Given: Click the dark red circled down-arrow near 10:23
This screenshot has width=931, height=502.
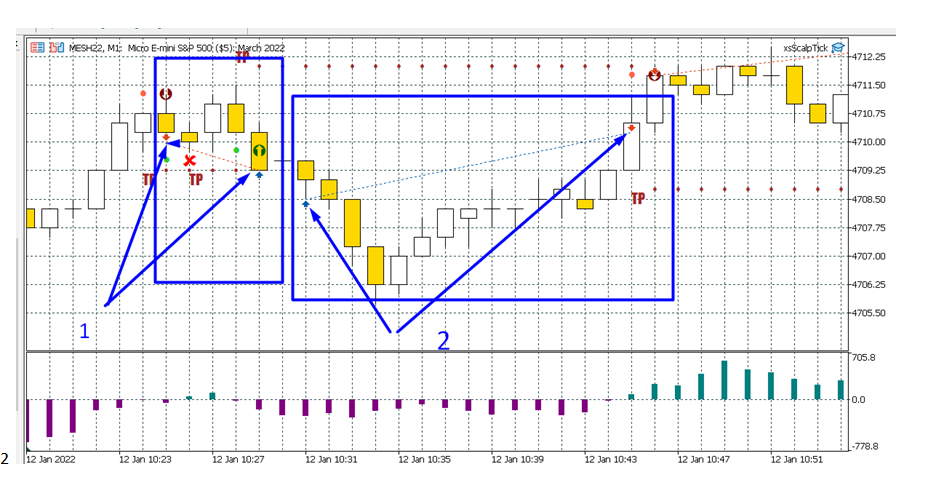Looking at the screenshot, I should (166, 94).
